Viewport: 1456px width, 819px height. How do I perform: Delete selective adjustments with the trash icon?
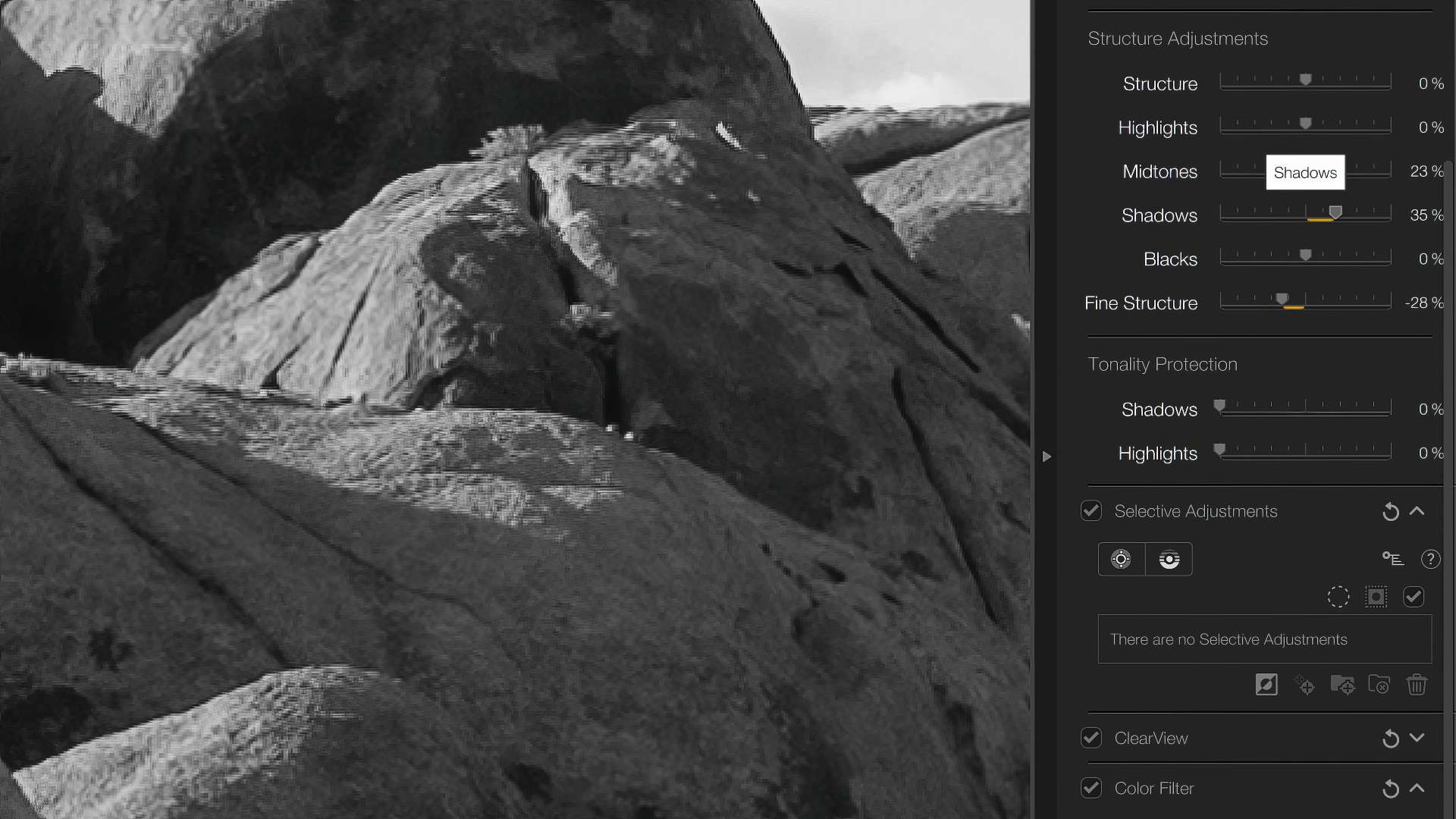(1417, 684)
